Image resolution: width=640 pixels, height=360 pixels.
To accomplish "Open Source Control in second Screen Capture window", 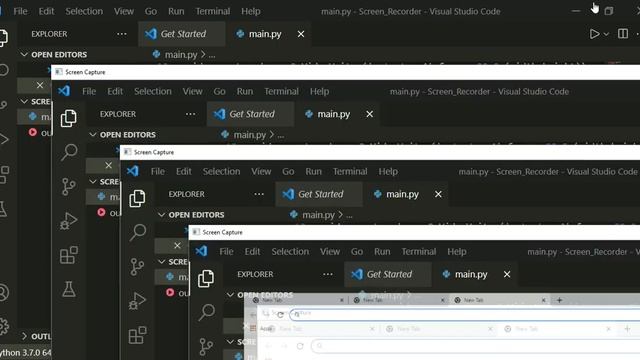I will [x=137, y=267].
